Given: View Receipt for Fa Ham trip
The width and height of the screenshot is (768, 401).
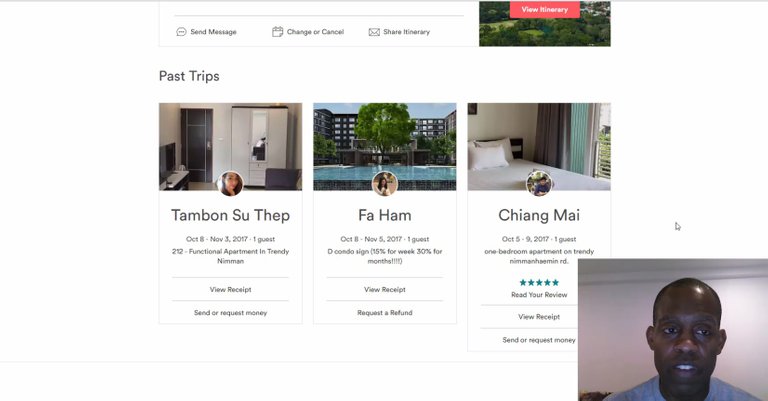Looking at the screenshot, I should [x=384, y=289].
